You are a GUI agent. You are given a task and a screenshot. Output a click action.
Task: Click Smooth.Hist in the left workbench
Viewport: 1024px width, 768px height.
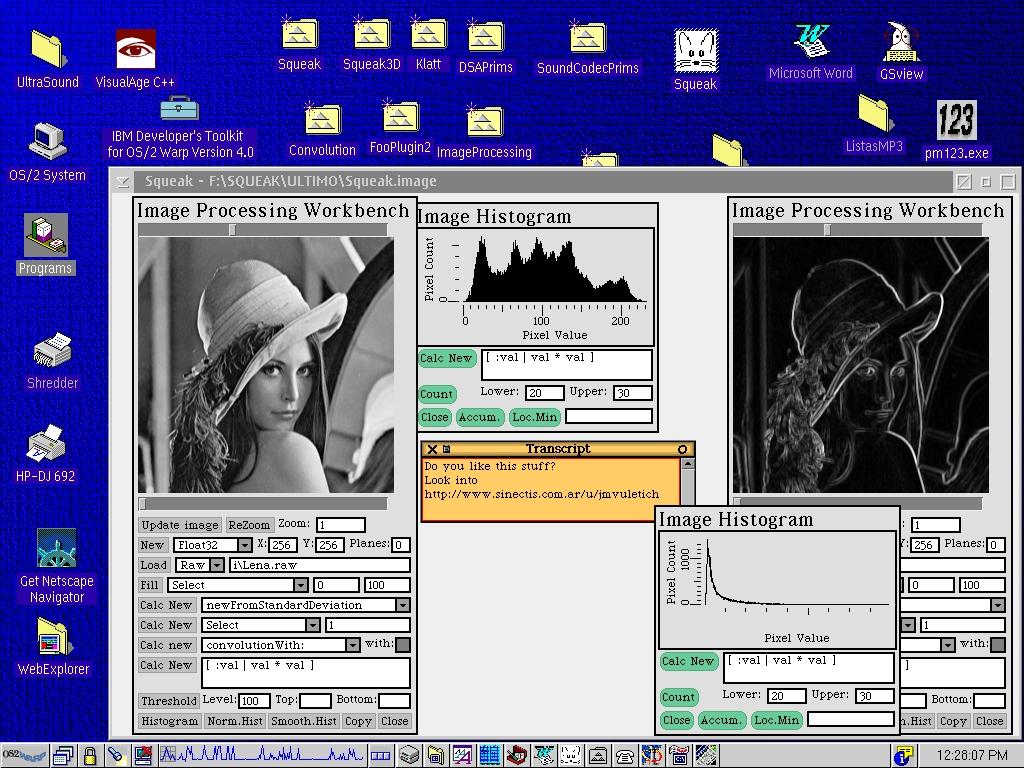coord(303,721)
